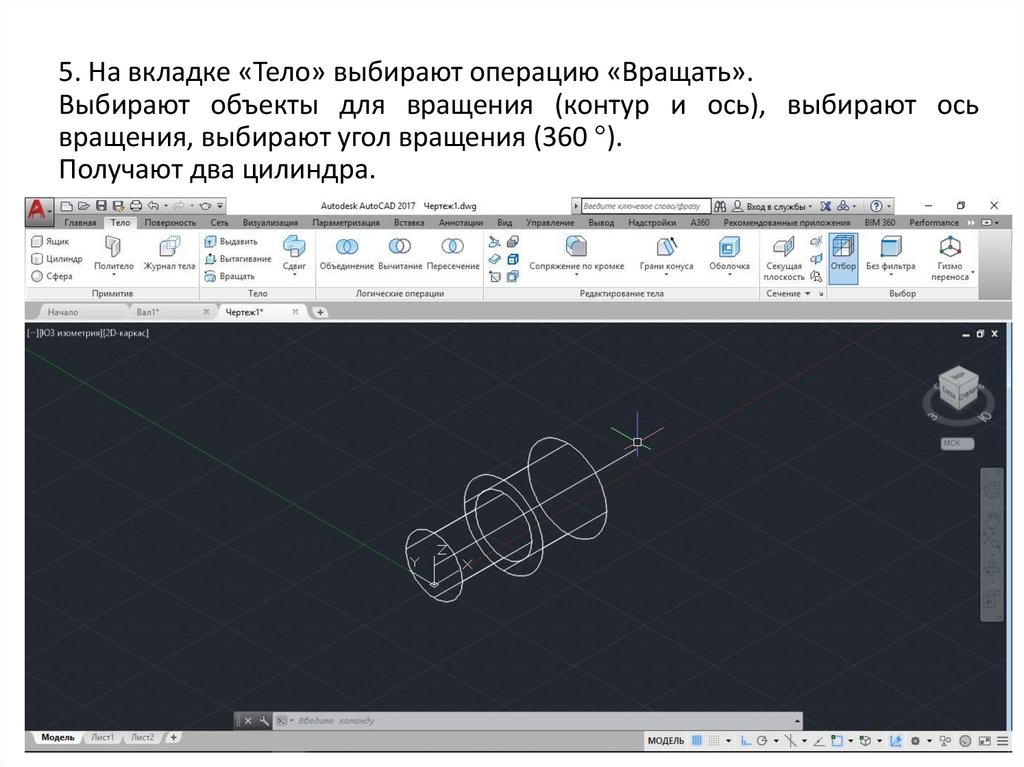Click the Политело tool
Screen dimensions: 1024x767
(114, 253)
